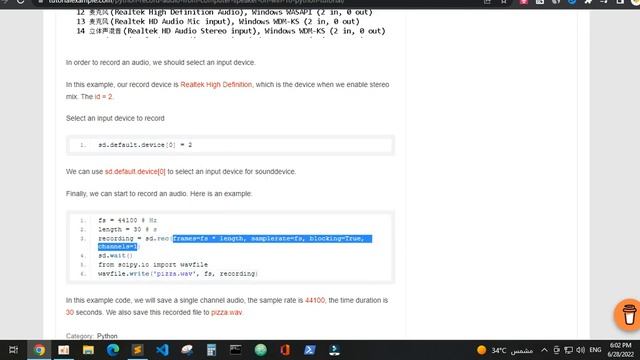Show hidden system tray icons
Viewport: 640px width, 360px height.
544,350
